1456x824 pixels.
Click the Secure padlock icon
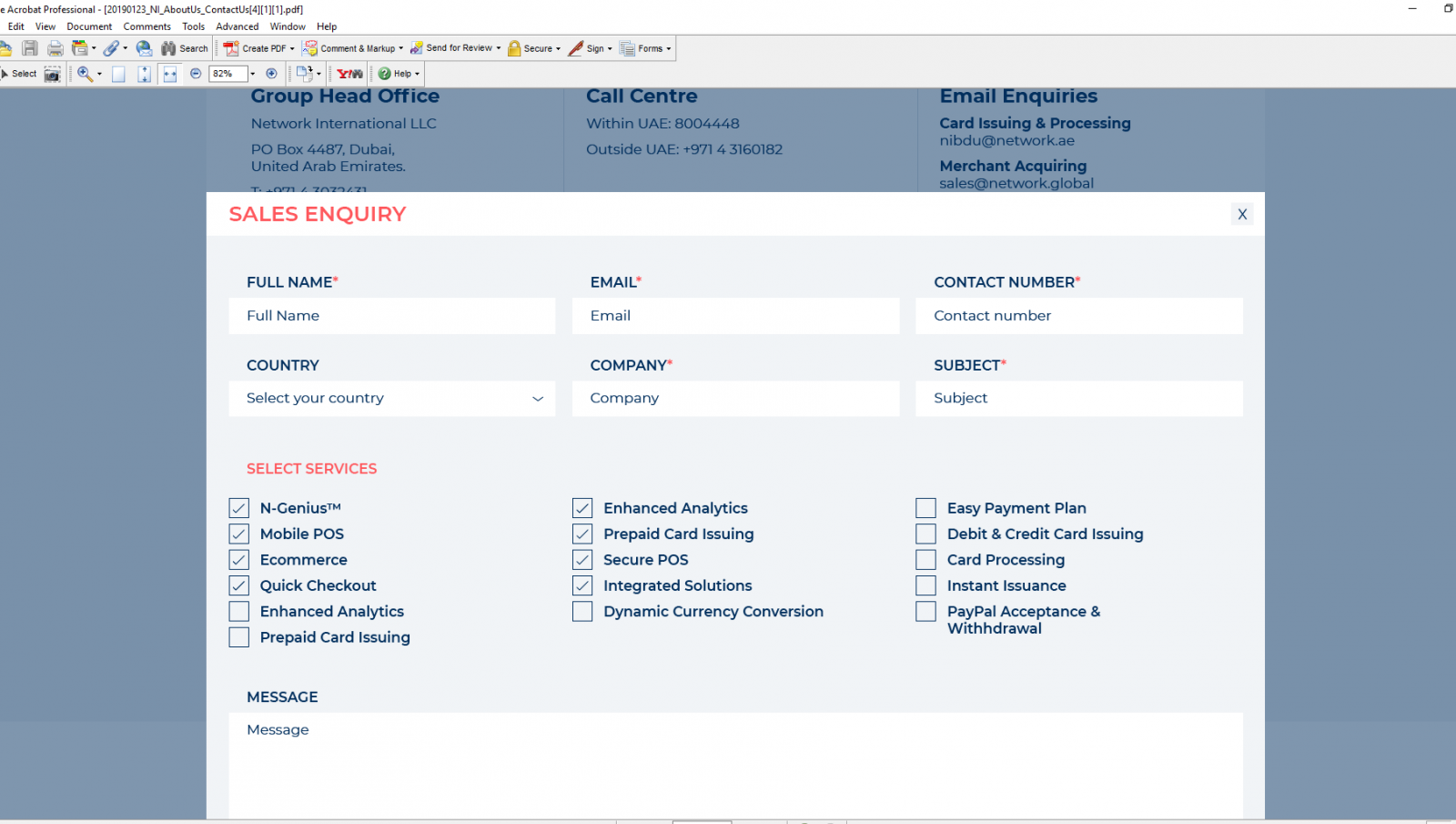pos(514,48)
